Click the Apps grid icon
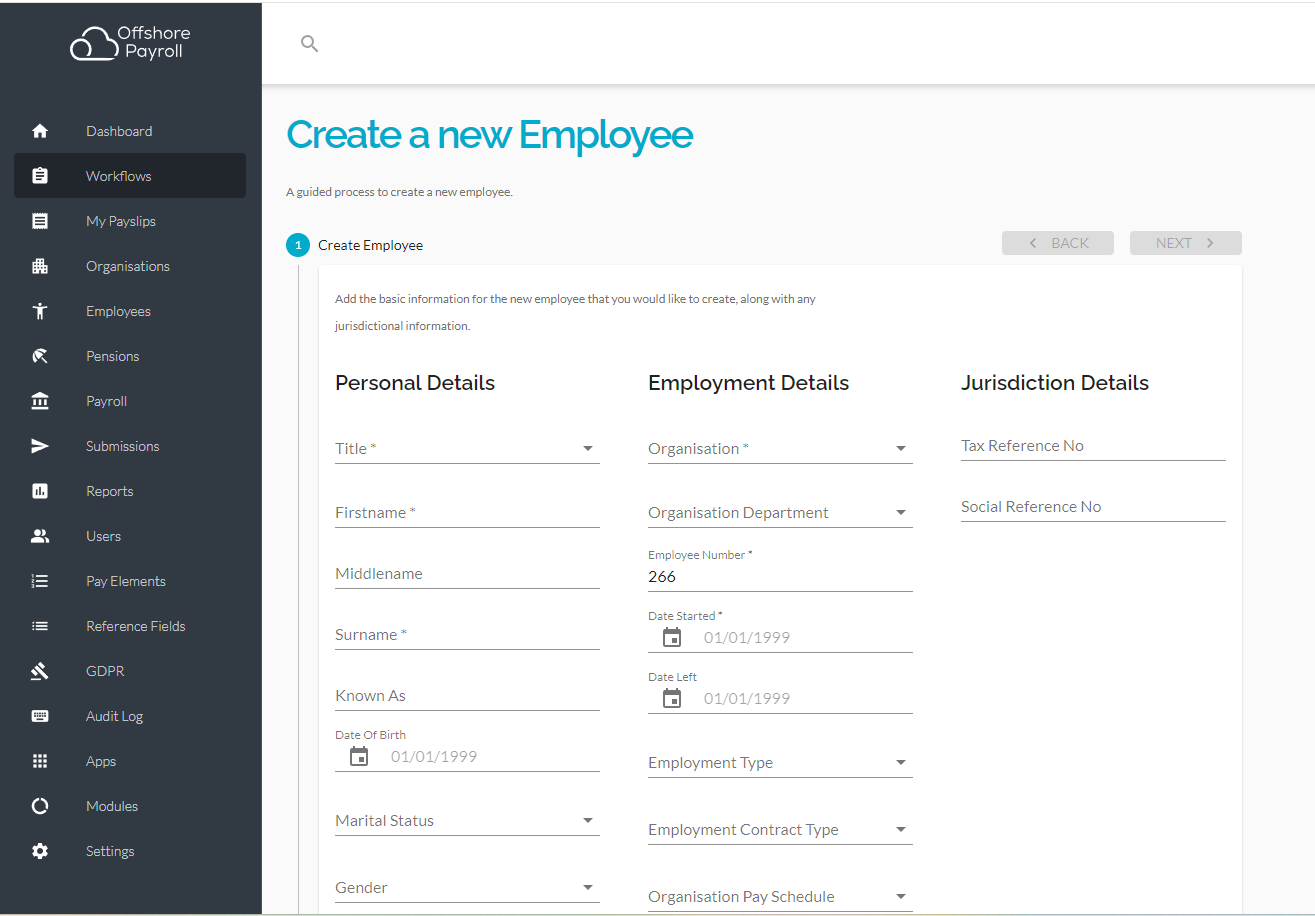This screenshot has width=1315, height=916. [40, 761]
